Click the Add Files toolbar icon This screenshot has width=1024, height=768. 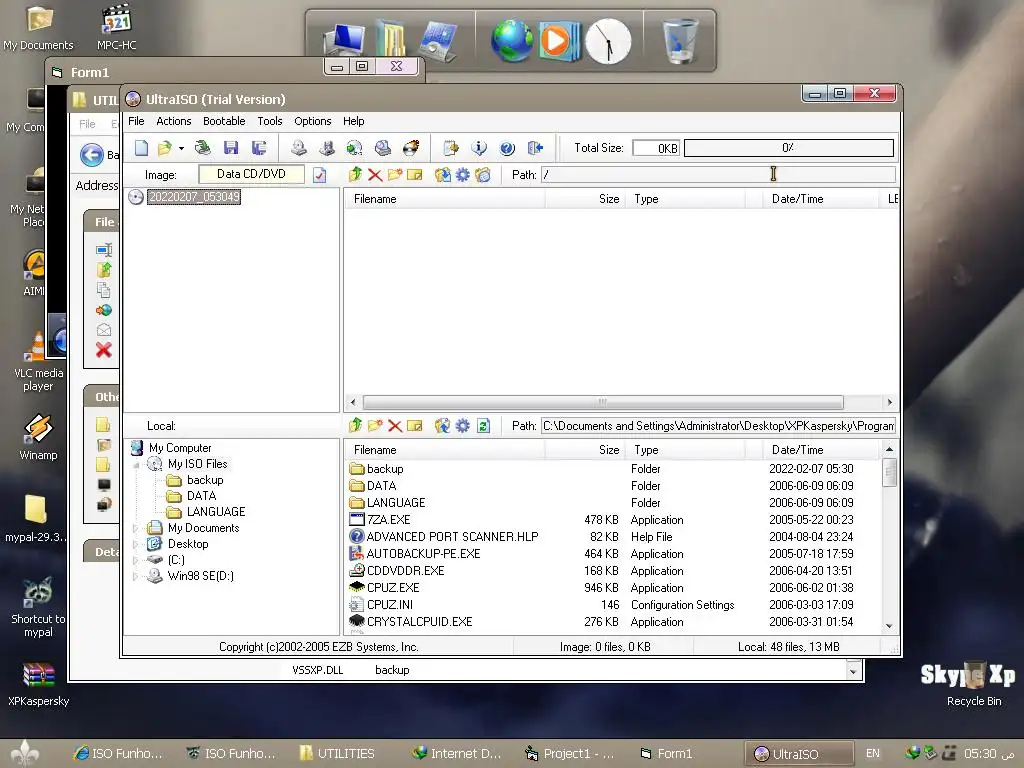click(x=451, y=148)
